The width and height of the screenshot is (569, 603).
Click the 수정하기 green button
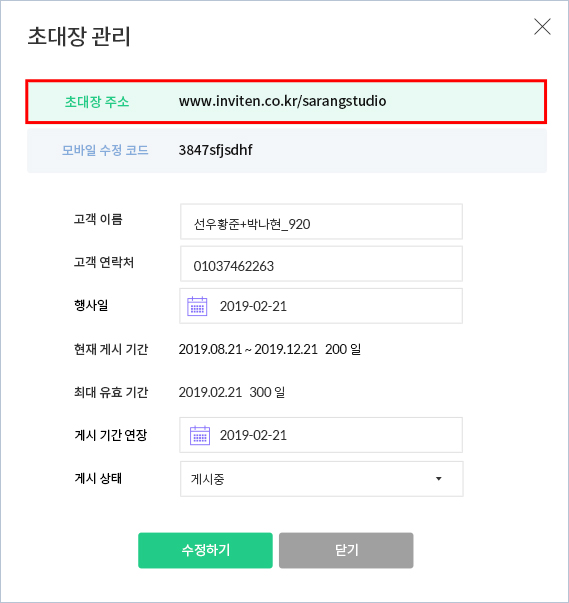point(205,550)
